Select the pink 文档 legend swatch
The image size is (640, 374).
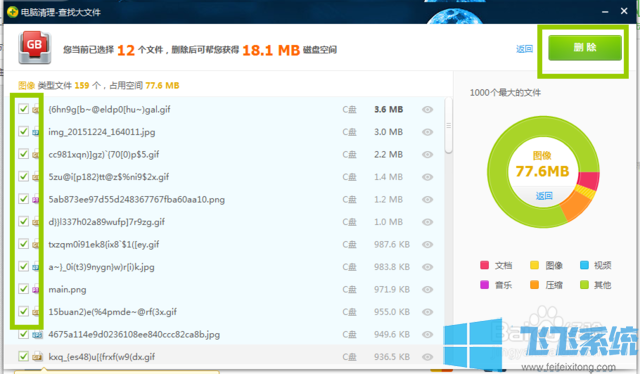point(484,265)
